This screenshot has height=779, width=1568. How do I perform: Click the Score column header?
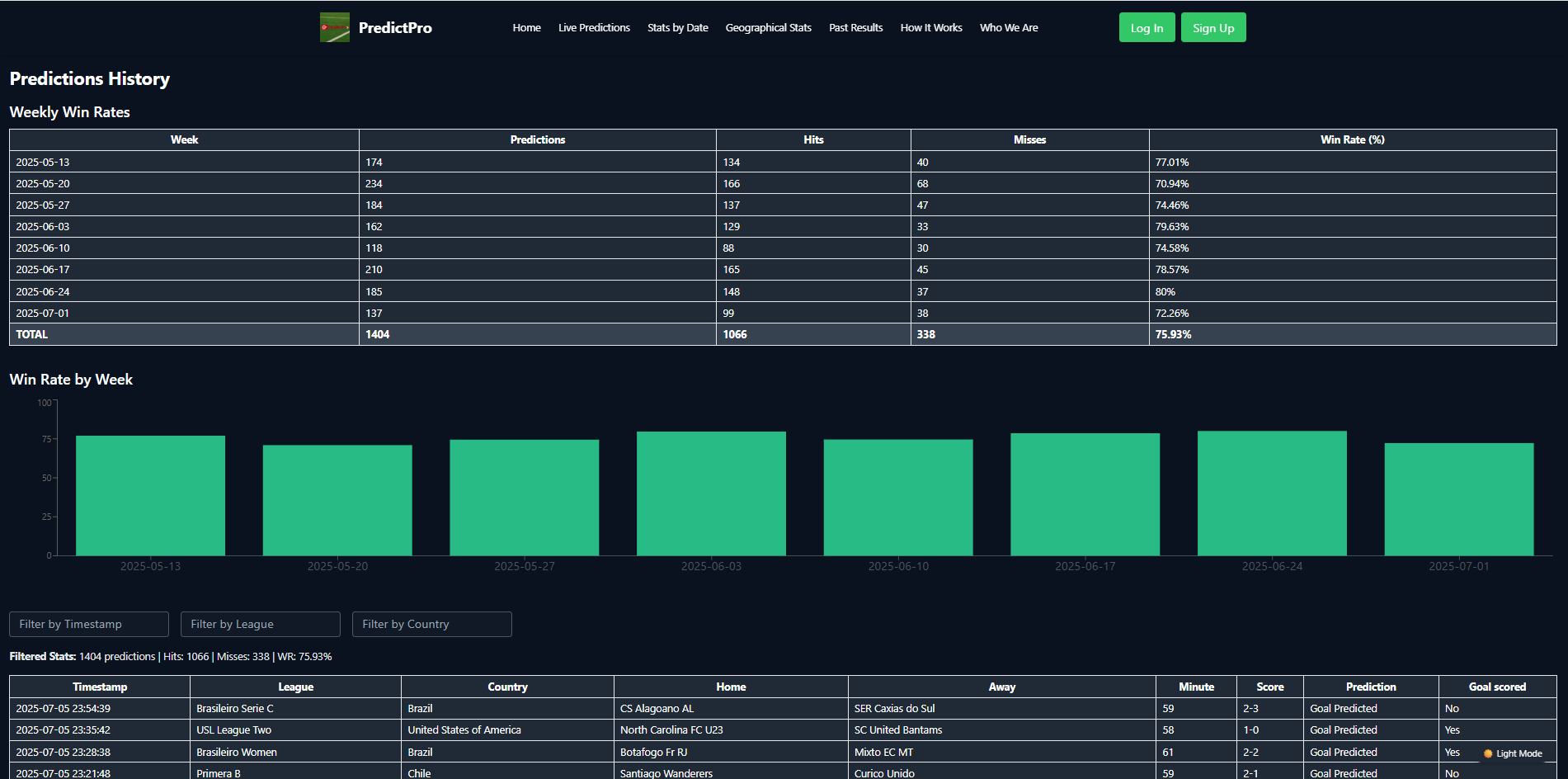(x=1270, y=687)
